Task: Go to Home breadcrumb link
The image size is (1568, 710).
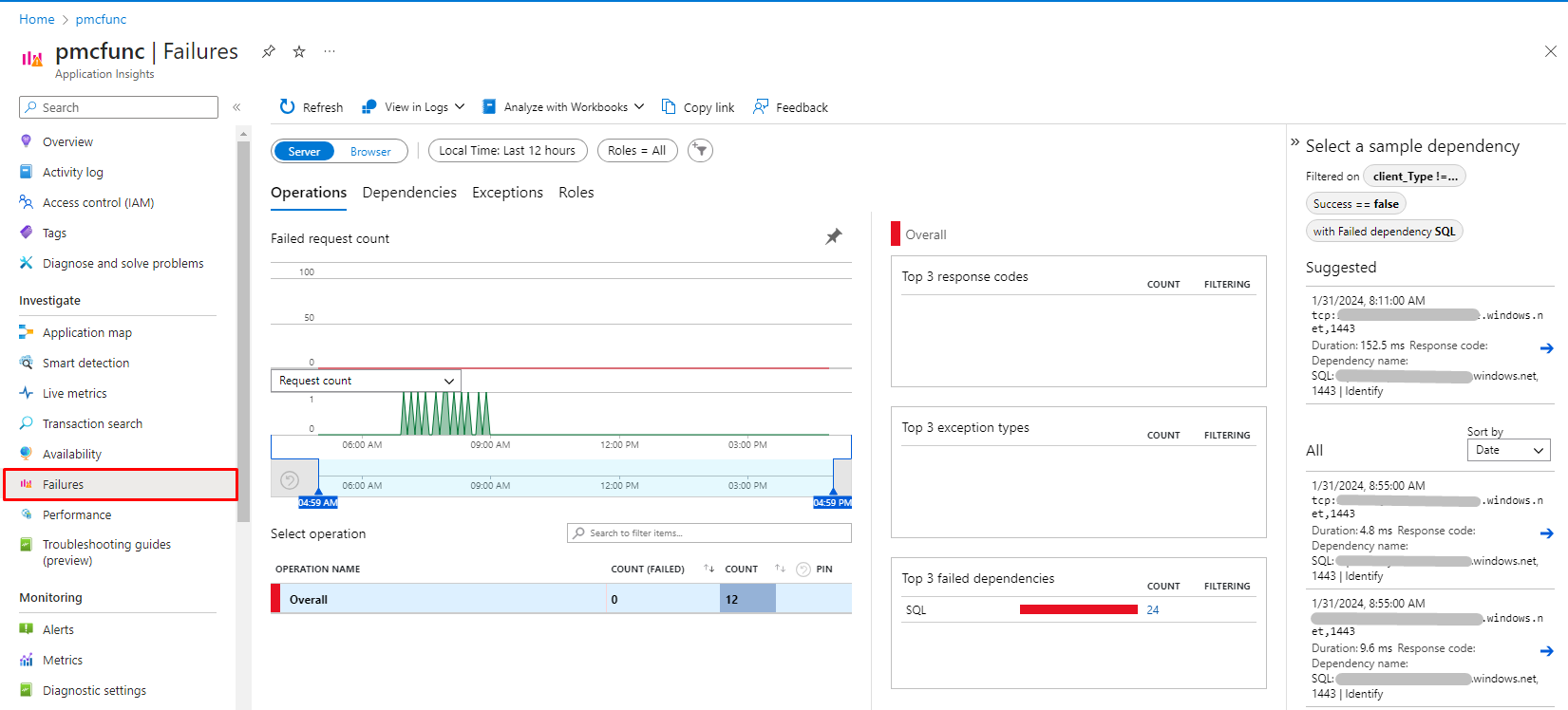Action: tap(37, 19)
